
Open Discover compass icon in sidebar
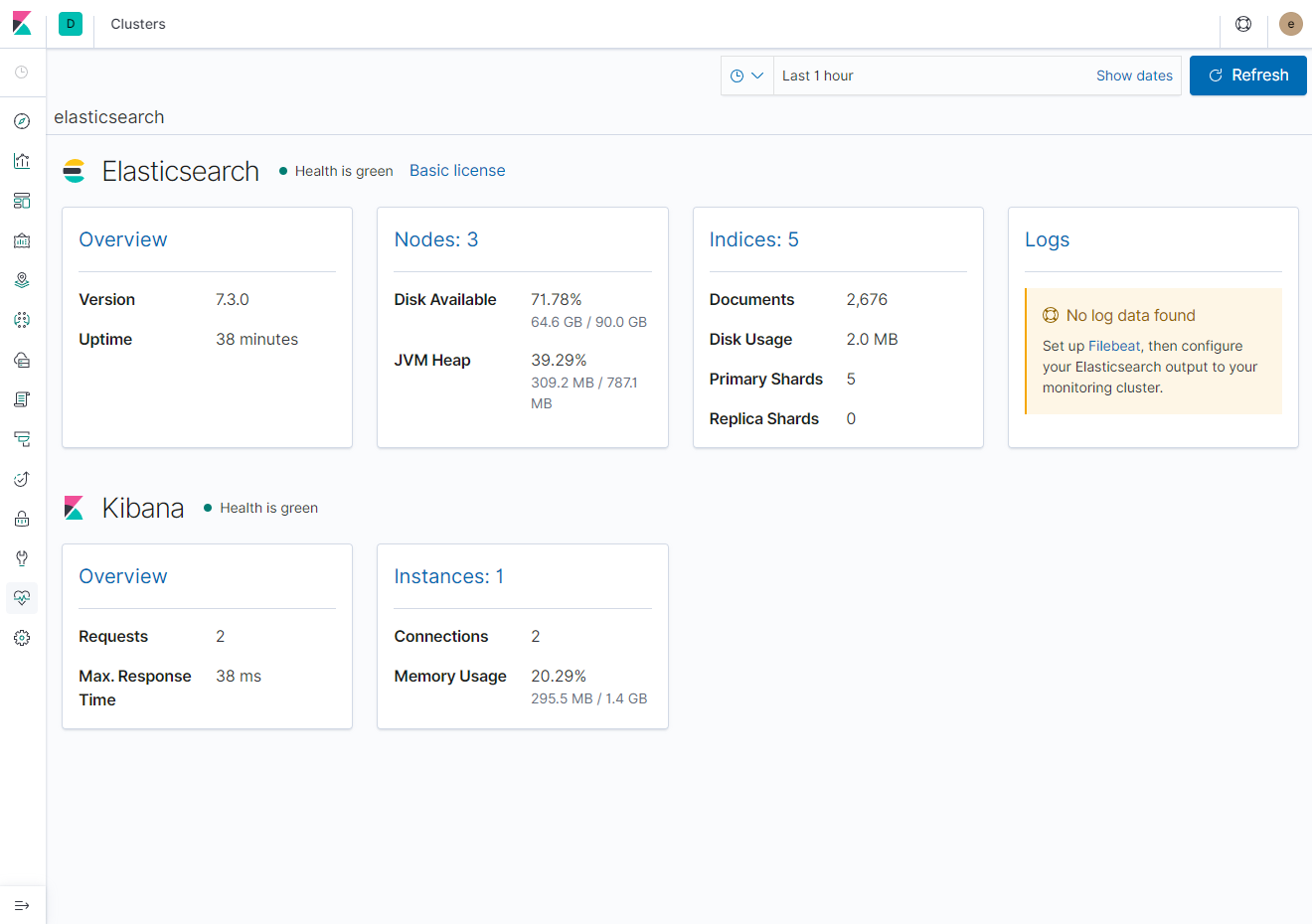22,121
